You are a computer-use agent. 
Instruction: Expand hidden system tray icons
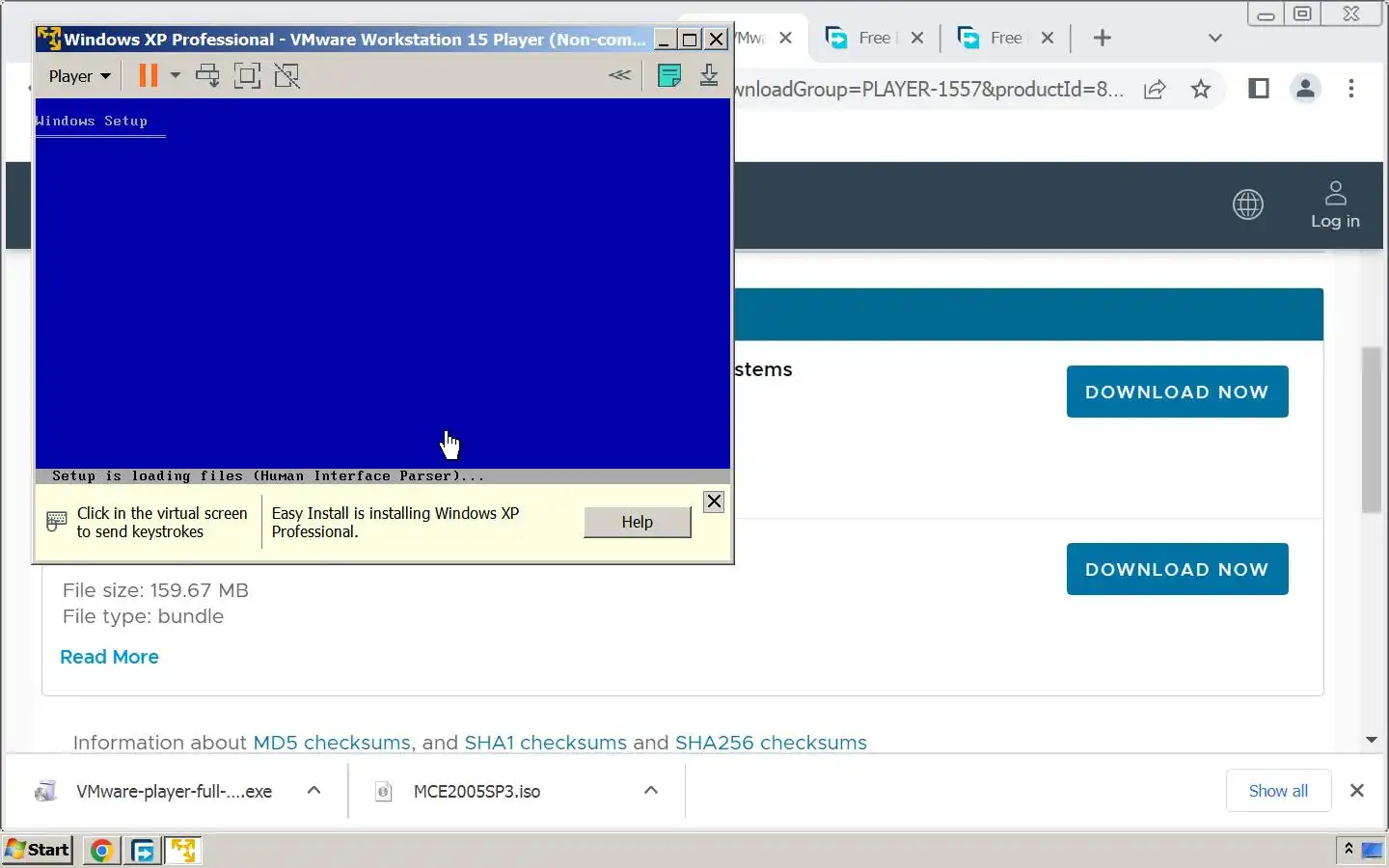[1348, 850]
